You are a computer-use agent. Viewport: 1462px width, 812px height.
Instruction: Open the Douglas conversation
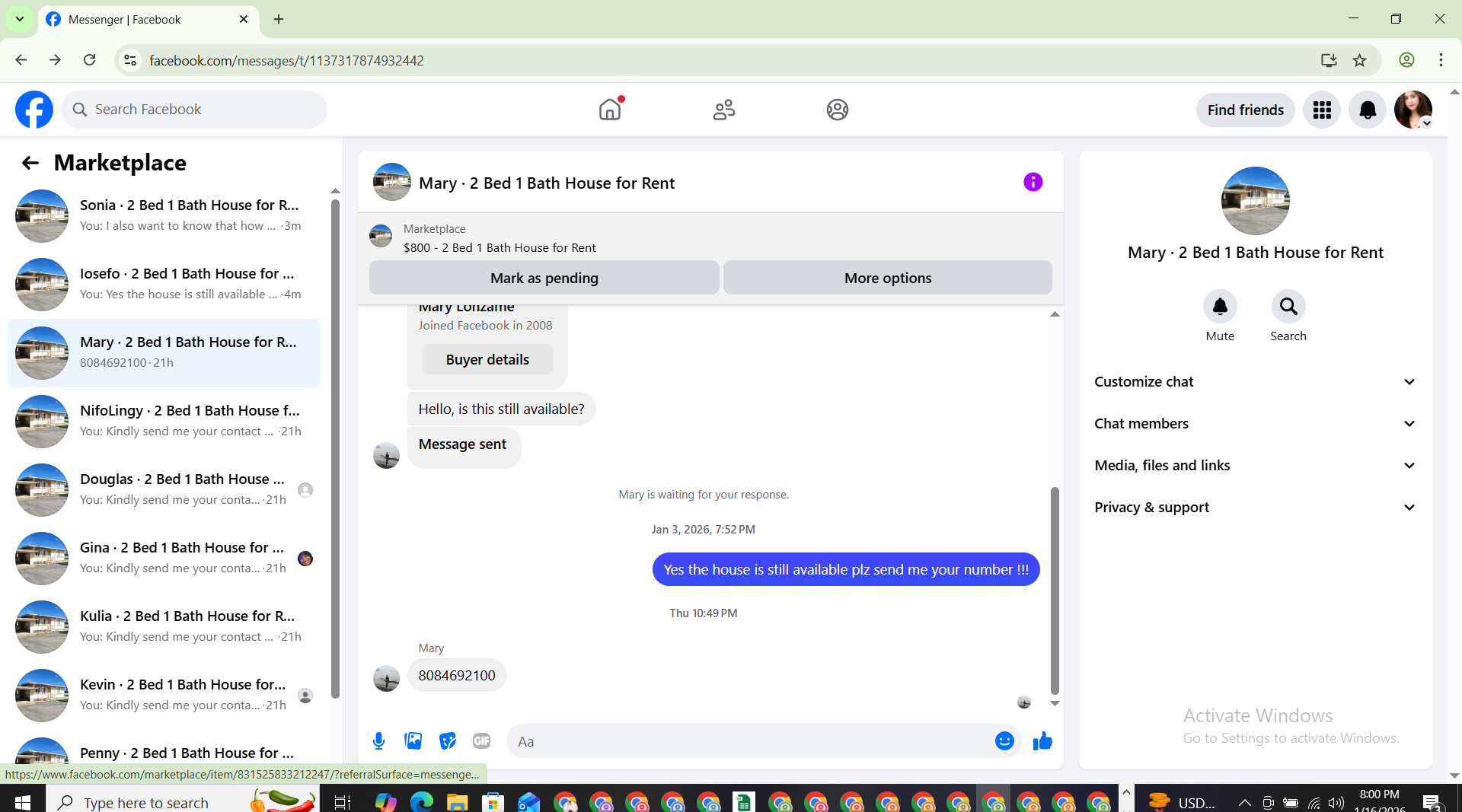click(164, 490)
